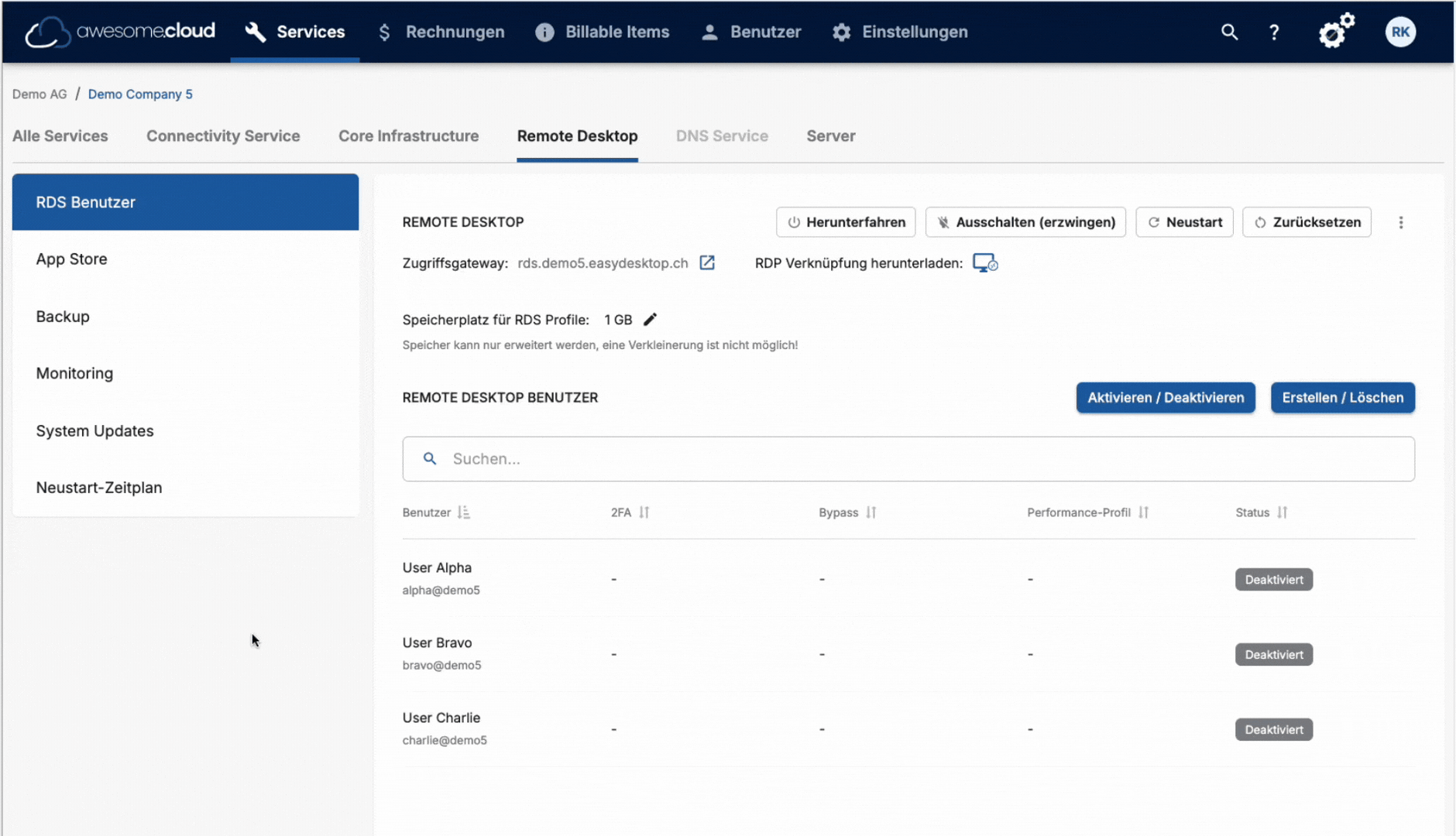This screenshot has width=1456, height=836.
Task: Focus the Suchen search field
Action: (908, 459)
